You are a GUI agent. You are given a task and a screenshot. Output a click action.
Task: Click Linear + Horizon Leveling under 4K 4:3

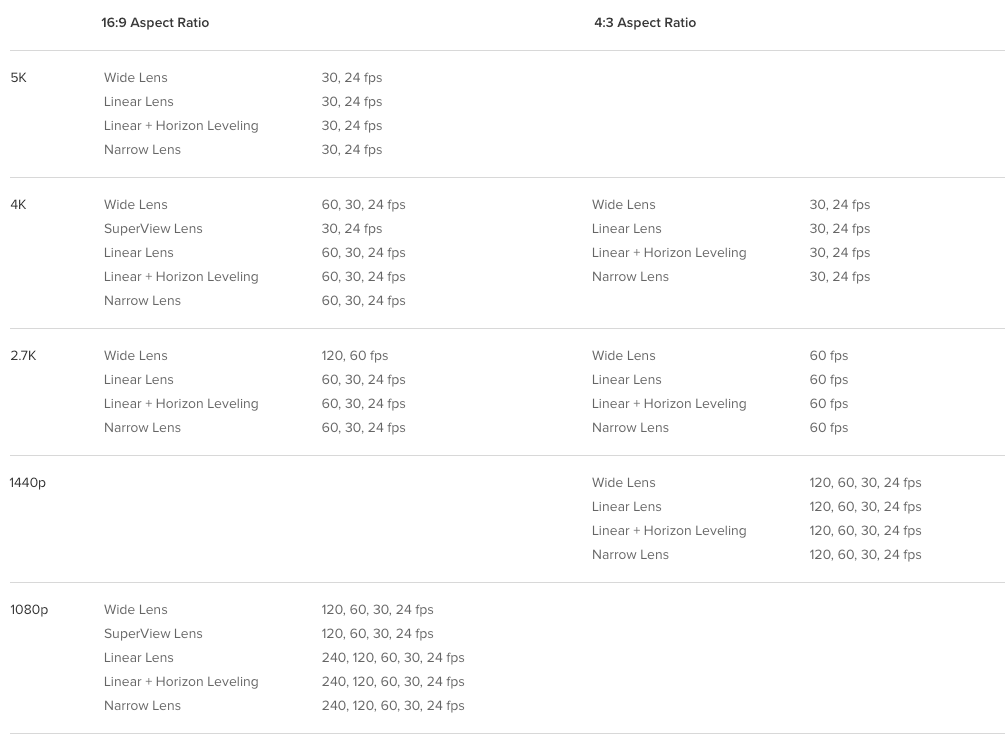pyautogui.click(x=669, y=252)
